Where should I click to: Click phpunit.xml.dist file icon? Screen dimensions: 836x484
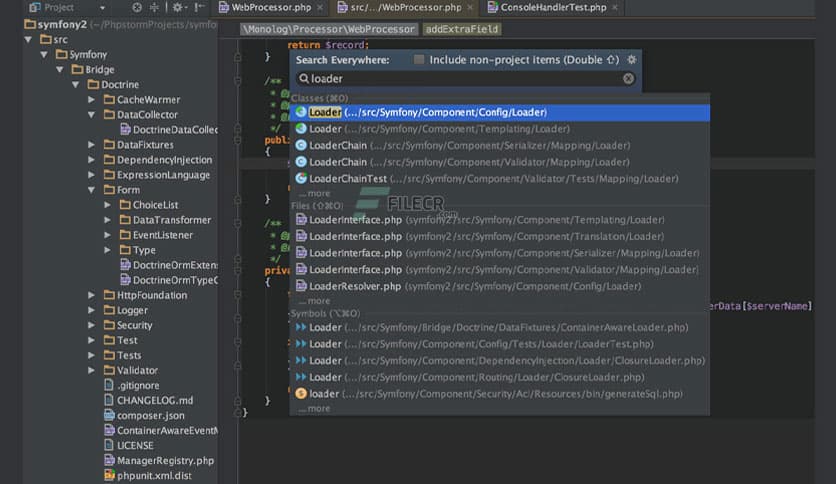tap(109, 475)
